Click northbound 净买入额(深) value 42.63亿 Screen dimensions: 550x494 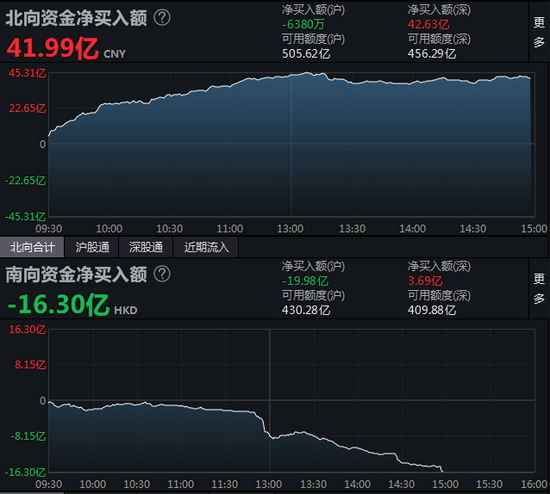pos(428,24)
